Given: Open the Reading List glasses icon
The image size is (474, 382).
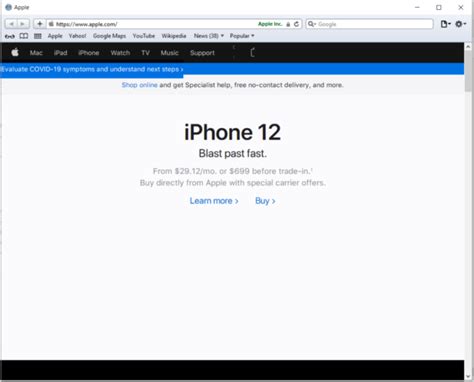Looking at the screenshot, I should click(x=10, y=36).
